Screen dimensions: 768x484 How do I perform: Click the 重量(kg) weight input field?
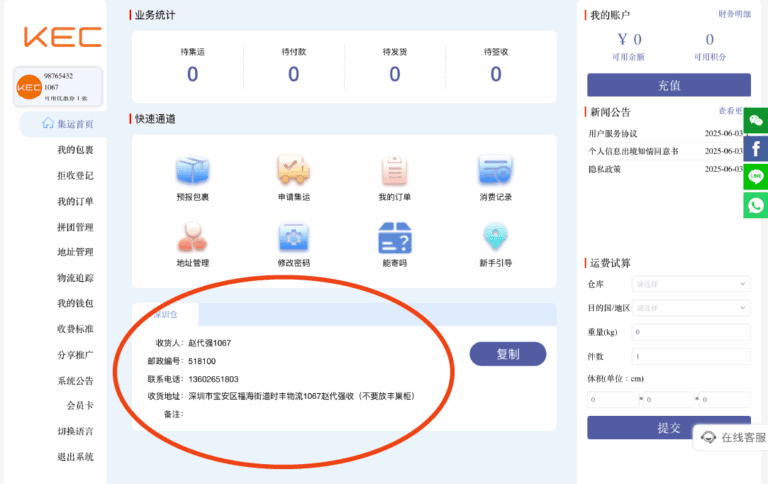pos(691,331)
